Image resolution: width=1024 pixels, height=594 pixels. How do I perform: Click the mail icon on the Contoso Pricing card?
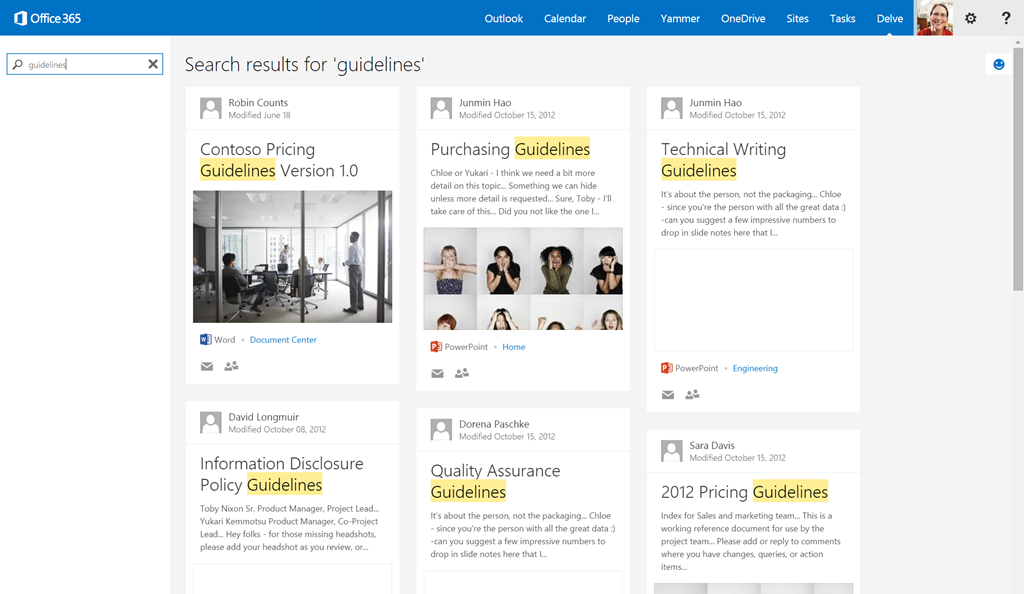pos(207,366)
